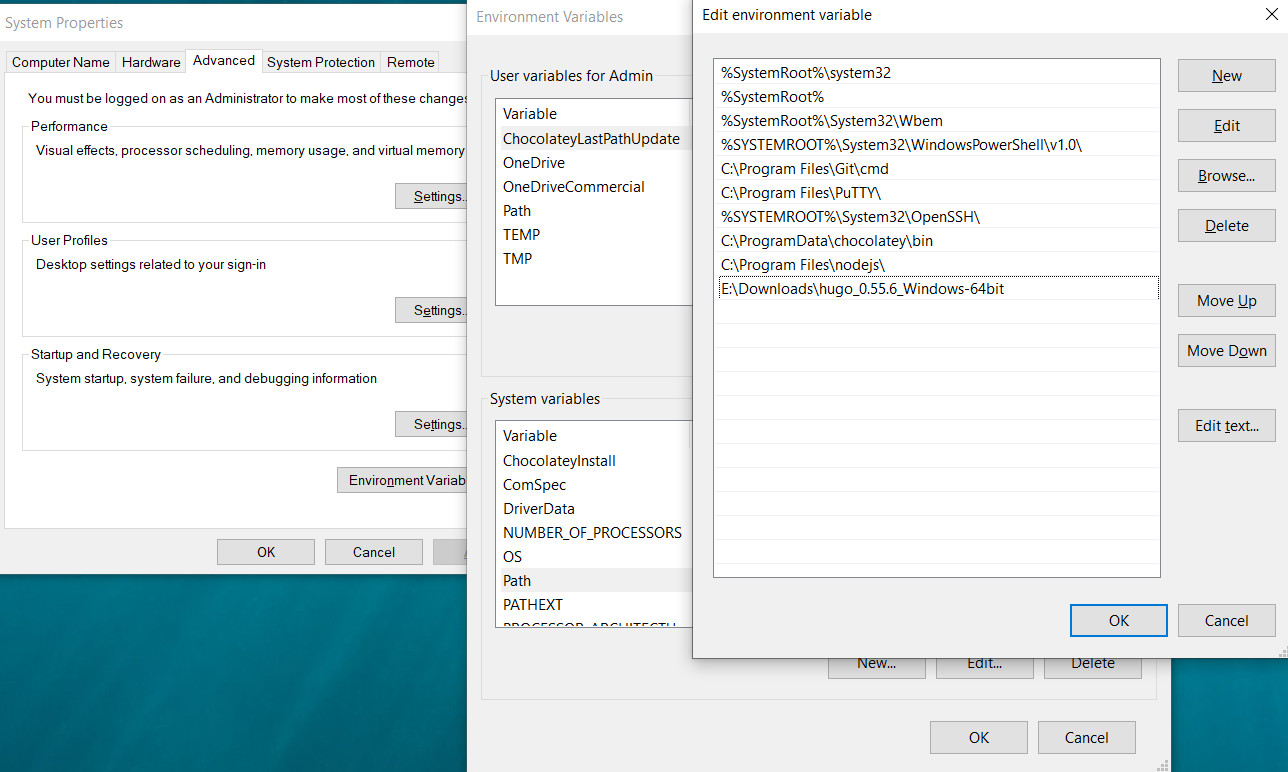Click OK in Environment Variables window
Viewport: 1288px width, 772px height.
tap(979, 738)
